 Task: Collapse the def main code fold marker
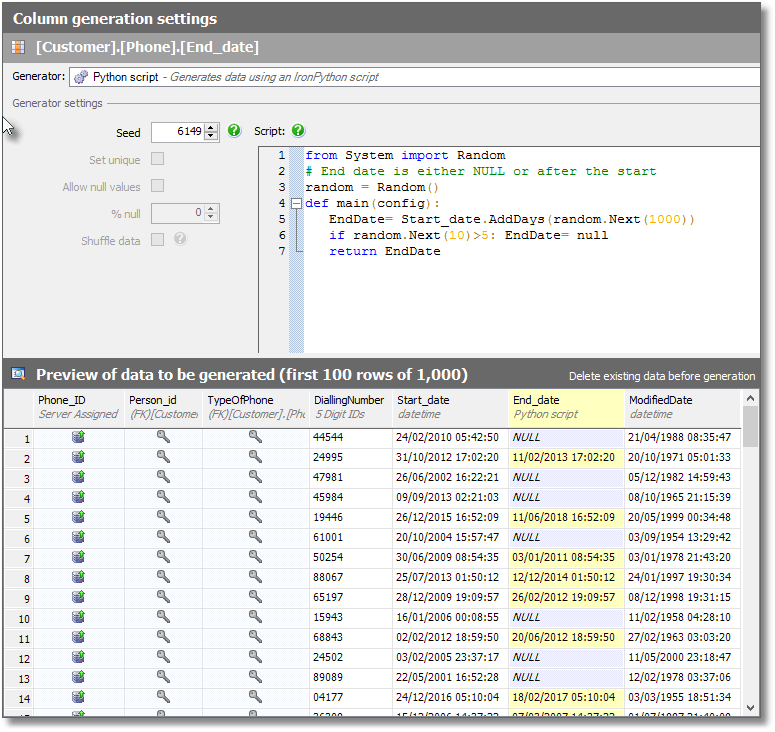[x=296, y=203]
